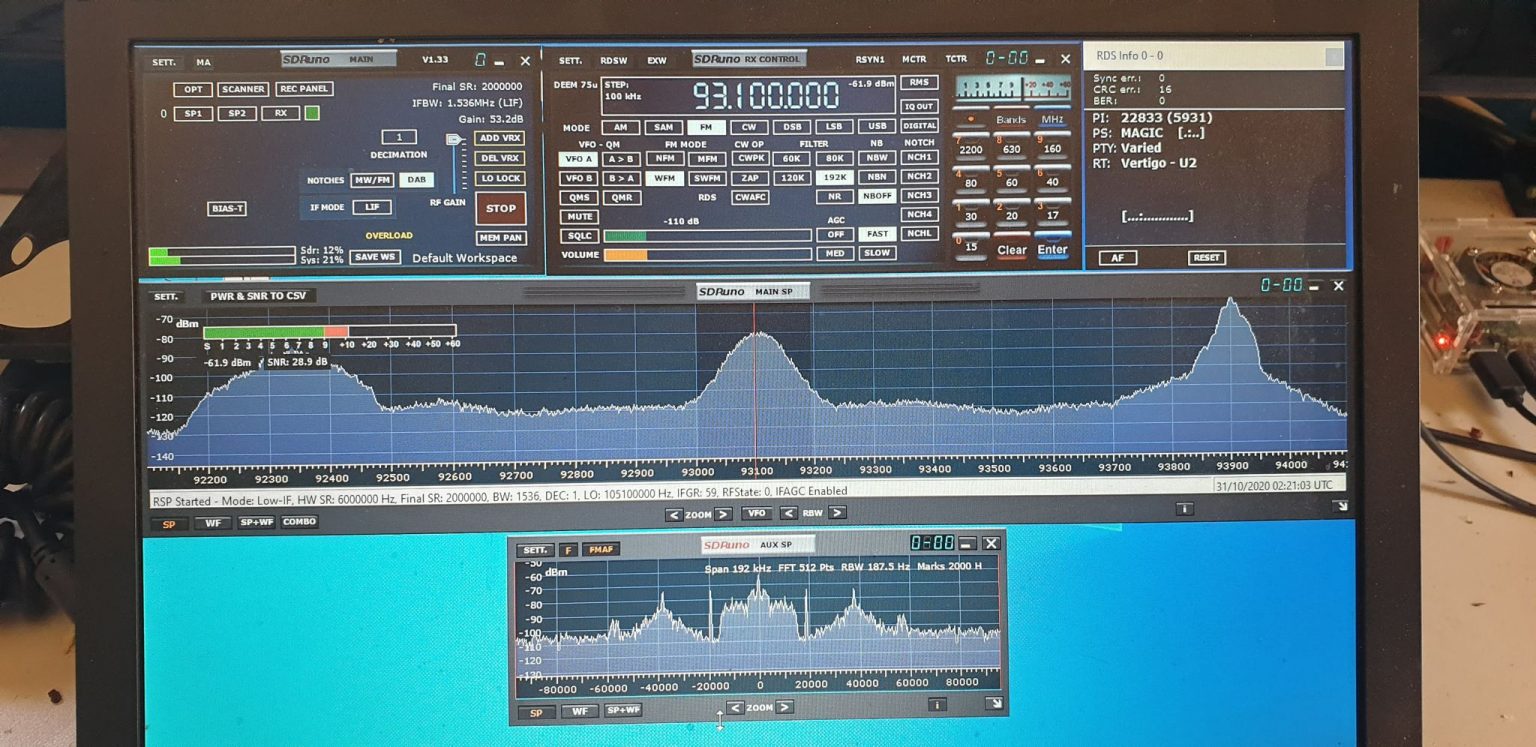Open the DECIMATION value selector

tap(398, 137)
